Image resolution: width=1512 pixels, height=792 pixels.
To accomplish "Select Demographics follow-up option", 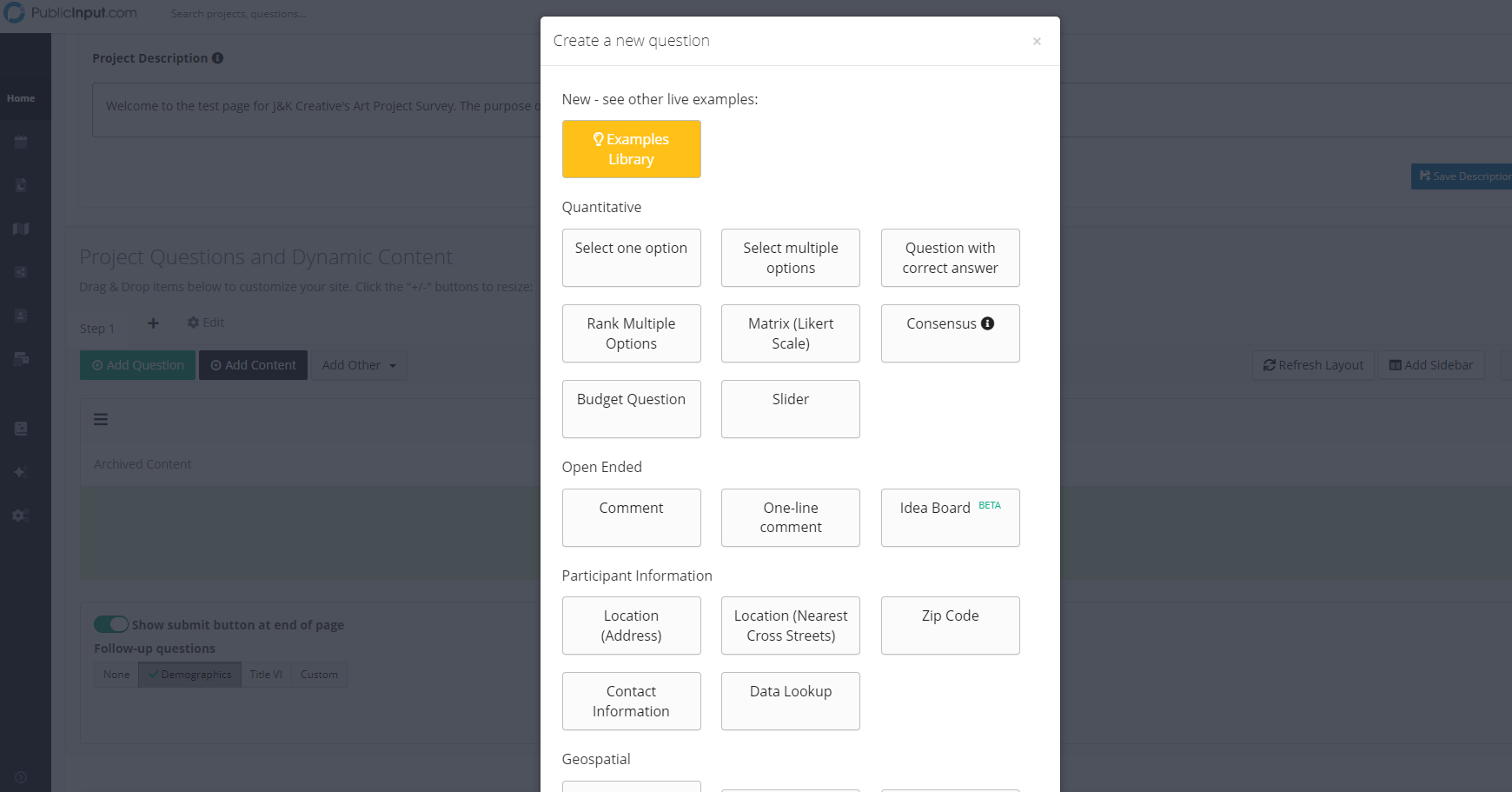I will 190,675.
